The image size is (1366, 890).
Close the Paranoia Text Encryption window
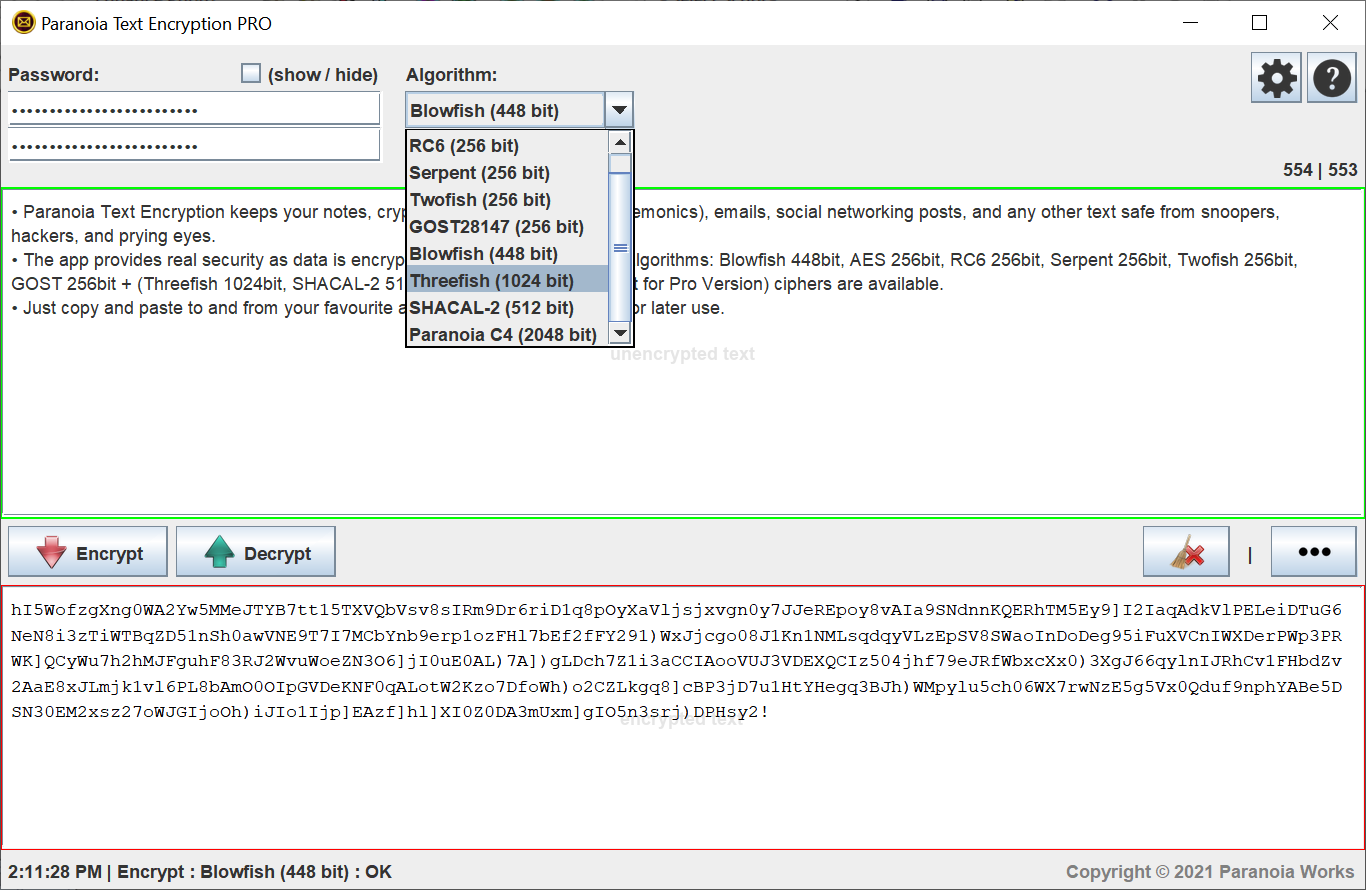1330,23
